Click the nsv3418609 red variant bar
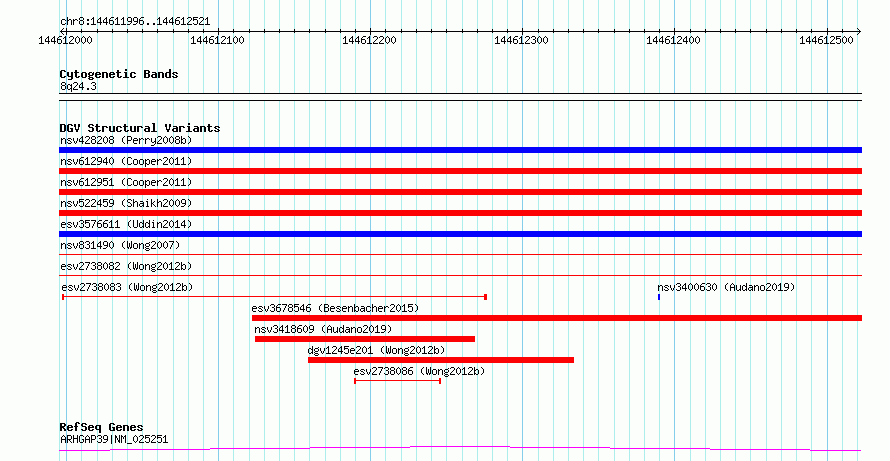 tap(365, 339)
